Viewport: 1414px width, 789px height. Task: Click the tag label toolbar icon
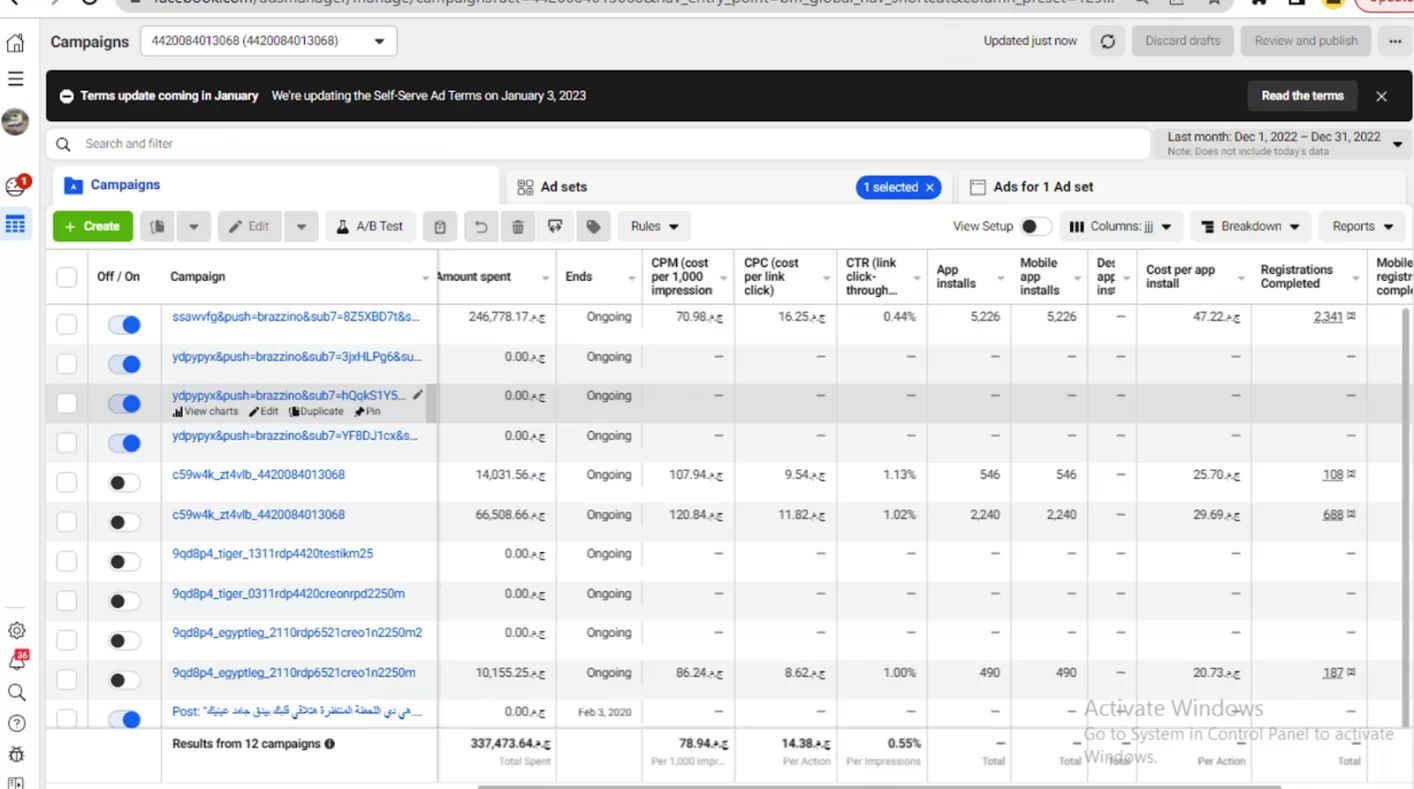pos(593,227)
